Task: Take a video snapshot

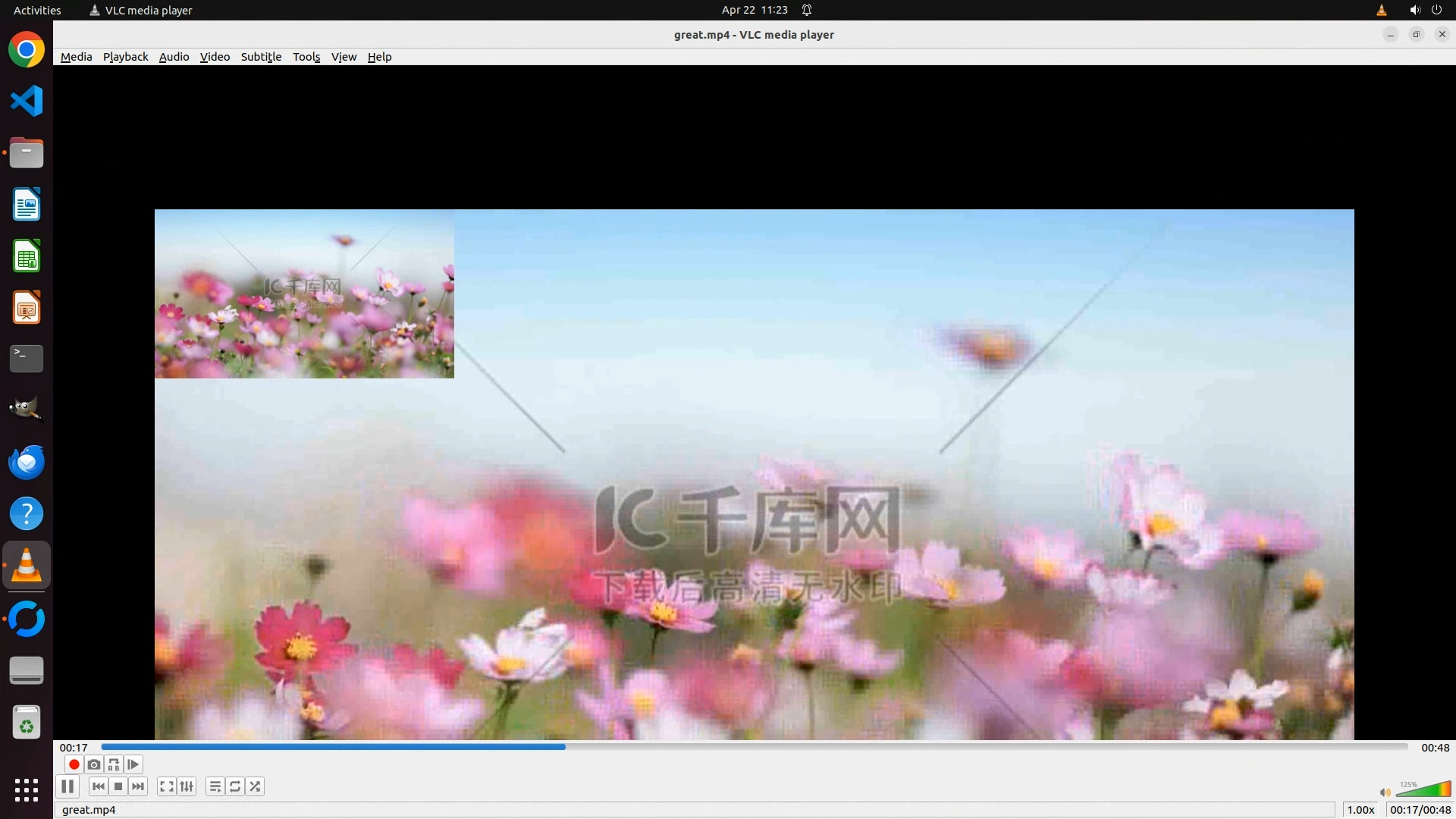Action: [93, 764]
